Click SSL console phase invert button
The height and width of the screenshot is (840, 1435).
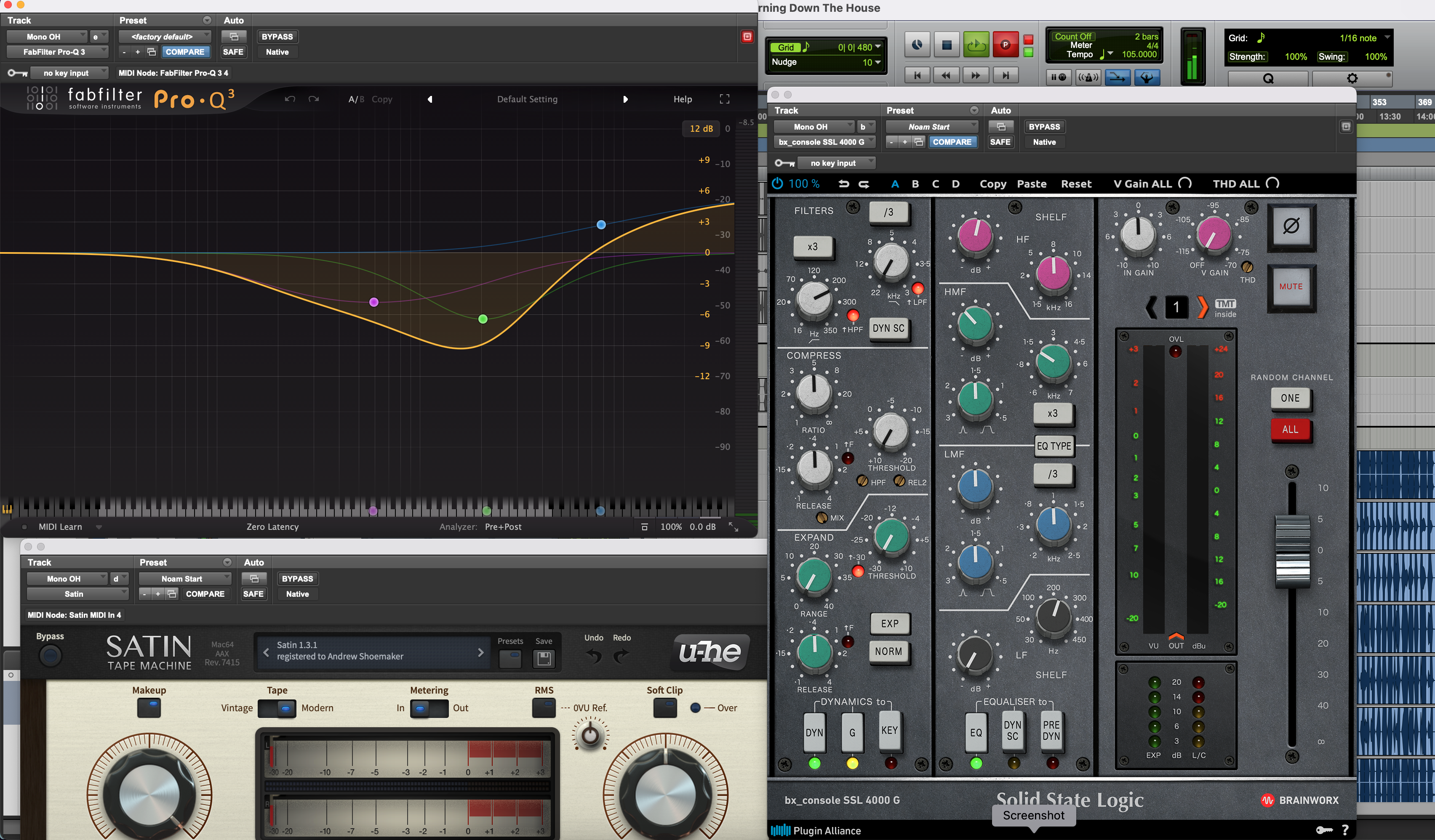click(1291, 226)
